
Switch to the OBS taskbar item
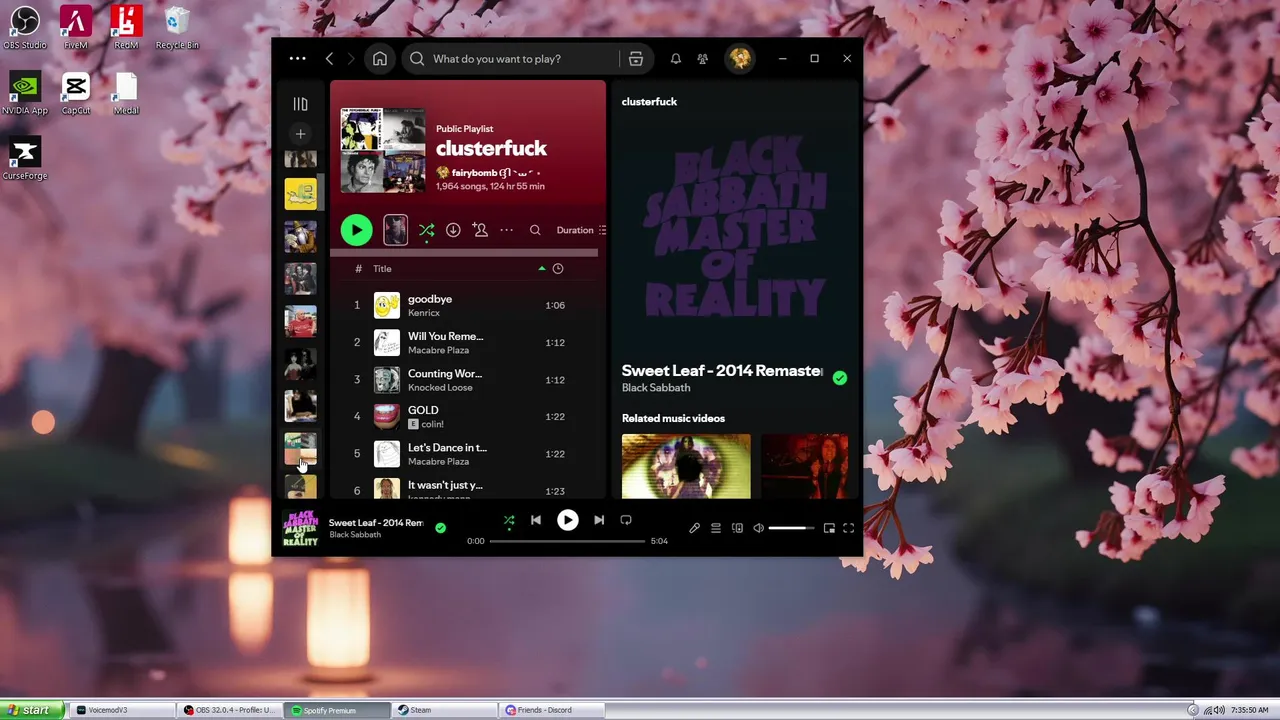[231, 710]
